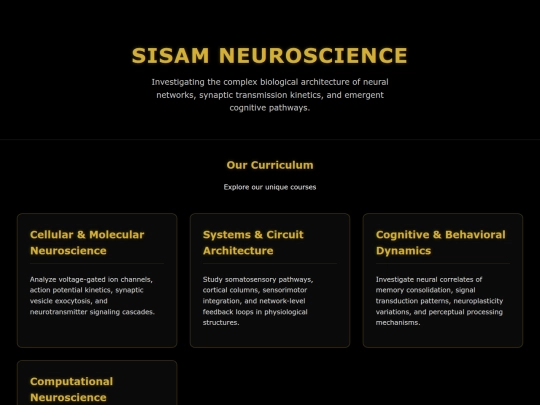Open the Cellular & Molecular Neuroscience card title
Viewport: 540px width, 405px height.
tap(87, 242)
